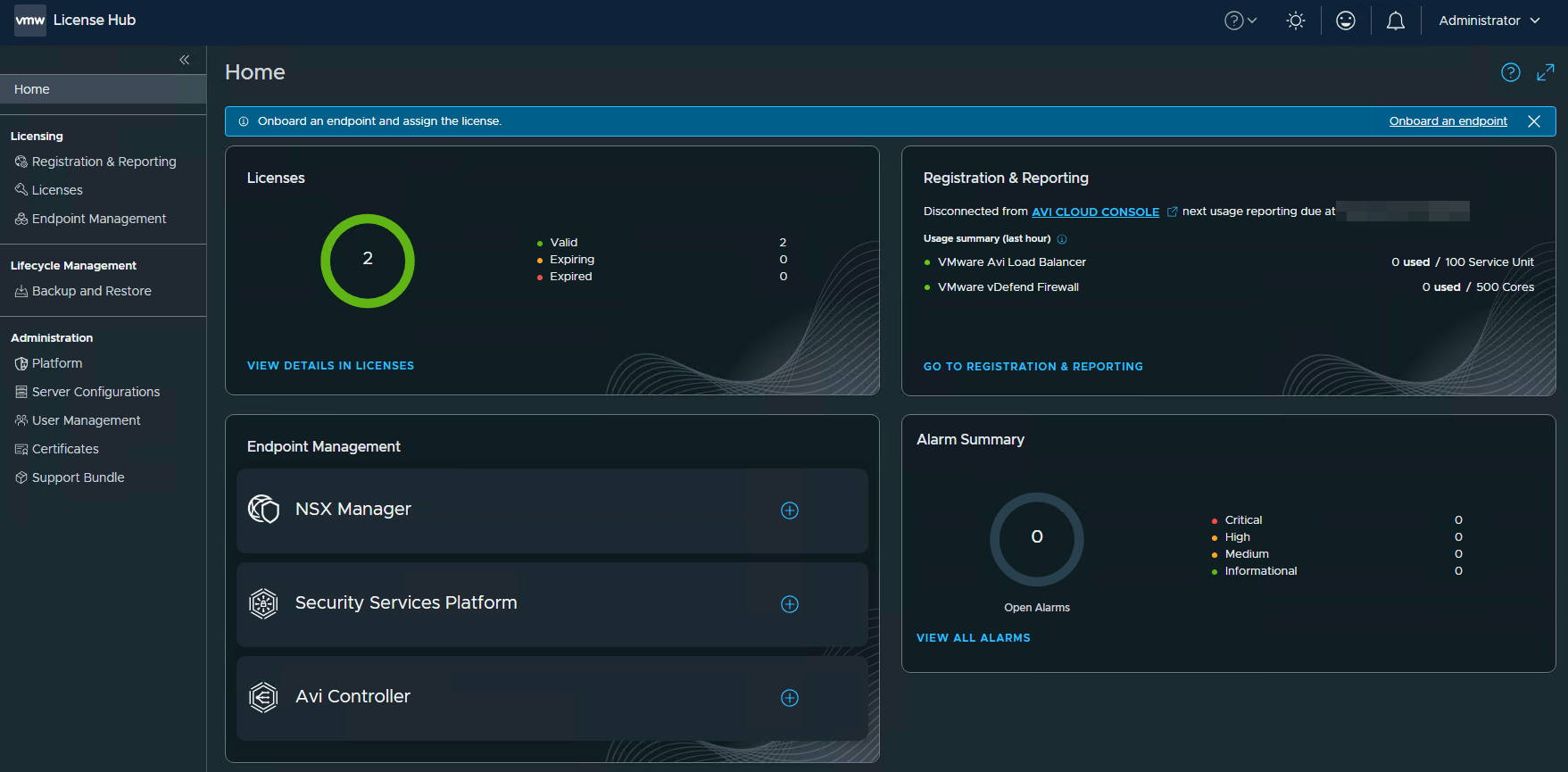Toggle the light/dark theme sun icon
The height and width of the screenshot is (772, 1568).
click(x=1296, y=21)
